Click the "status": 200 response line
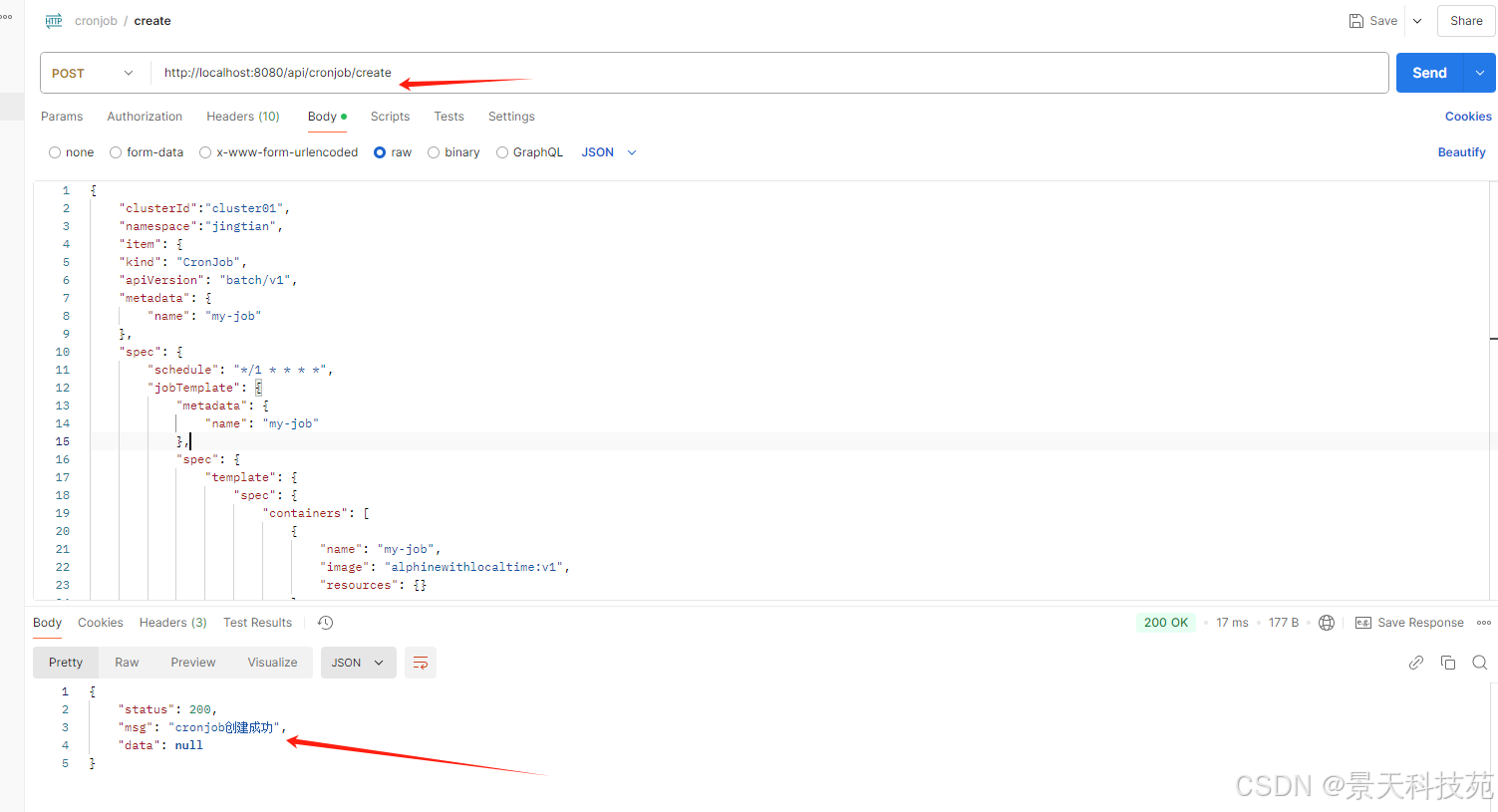1498x812 pixels. (x=167, y=709)
